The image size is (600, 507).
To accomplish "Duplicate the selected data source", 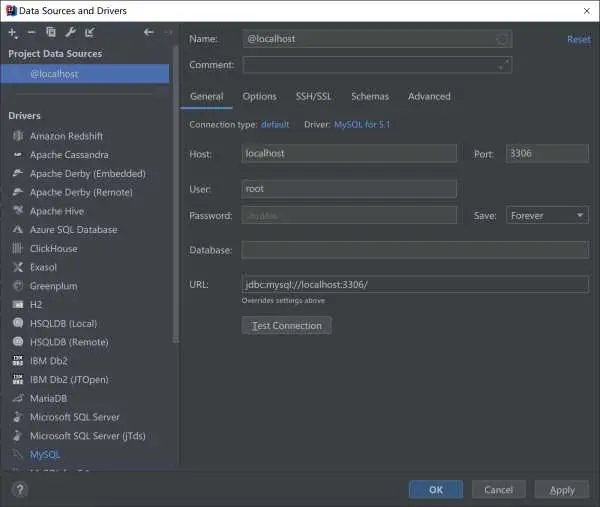I will point(51,33).
